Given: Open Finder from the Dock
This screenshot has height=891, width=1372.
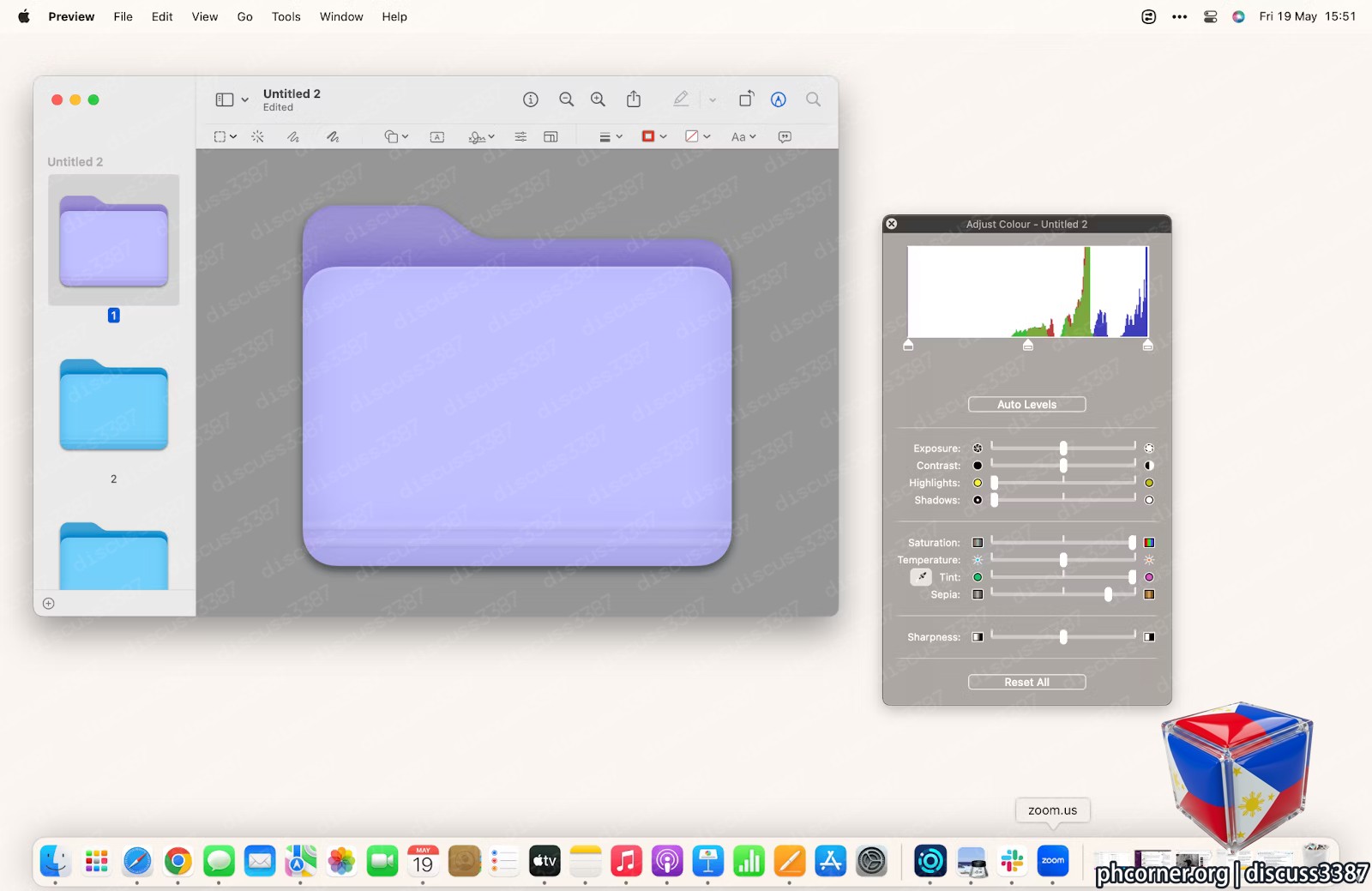Looking at the screenshot, I should click(x=56, y=860).
